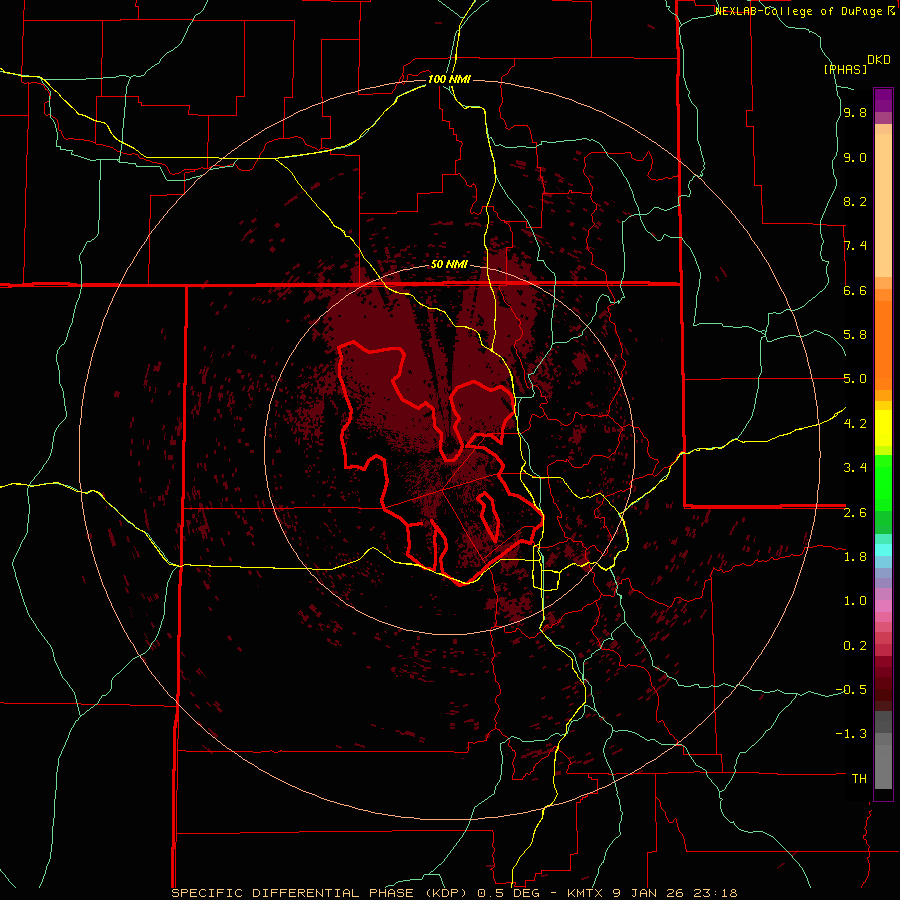Click the 1.8 scale value

pyautogui.click(x=855, y=557)
